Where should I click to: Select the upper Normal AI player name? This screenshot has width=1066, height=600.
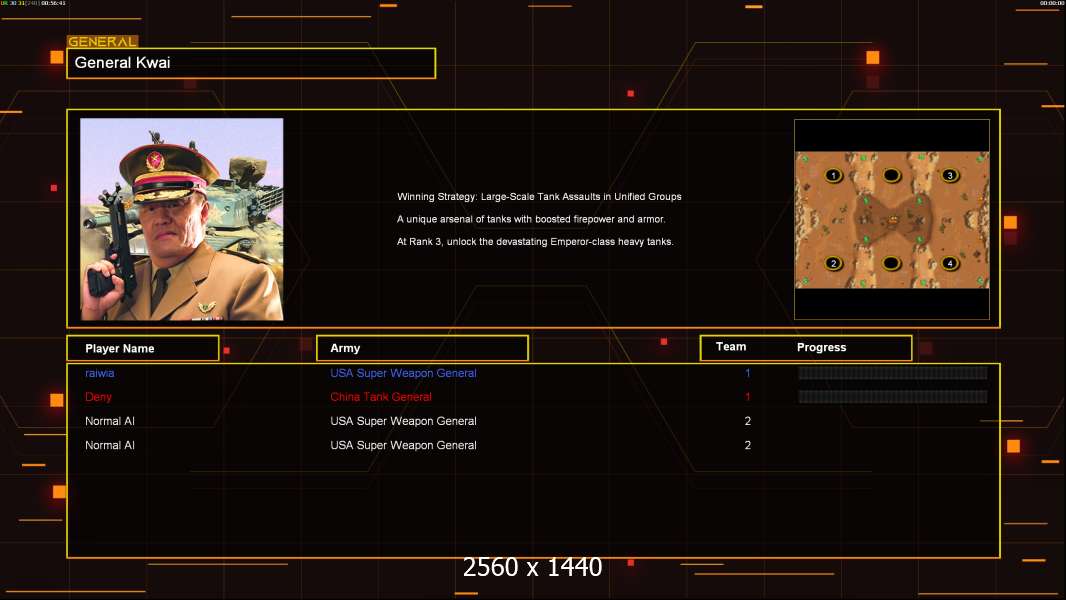click(x=109, y=421)
